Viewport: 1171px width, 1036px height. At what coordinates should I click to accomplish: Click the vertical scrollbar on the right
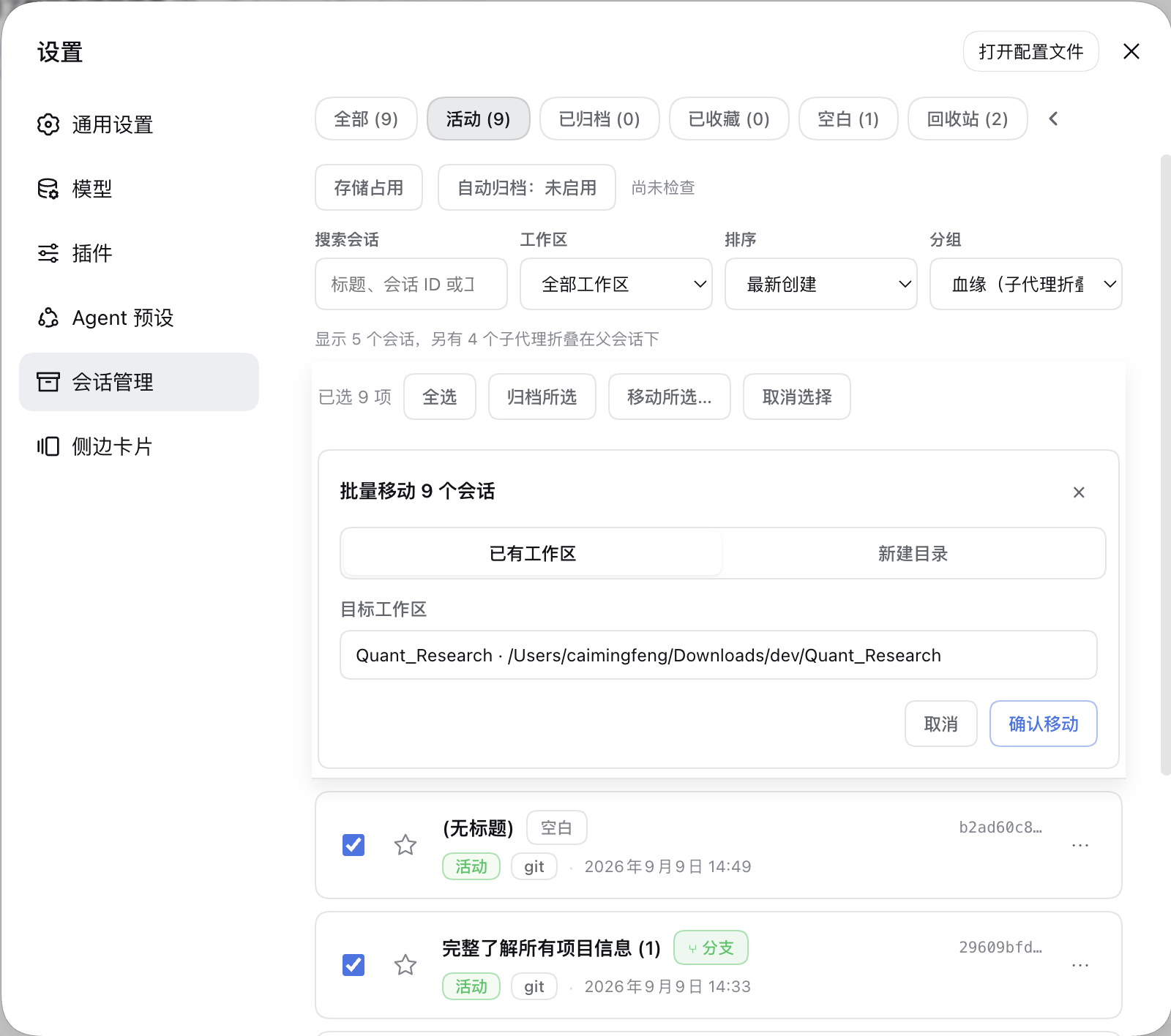point(1165,465)
